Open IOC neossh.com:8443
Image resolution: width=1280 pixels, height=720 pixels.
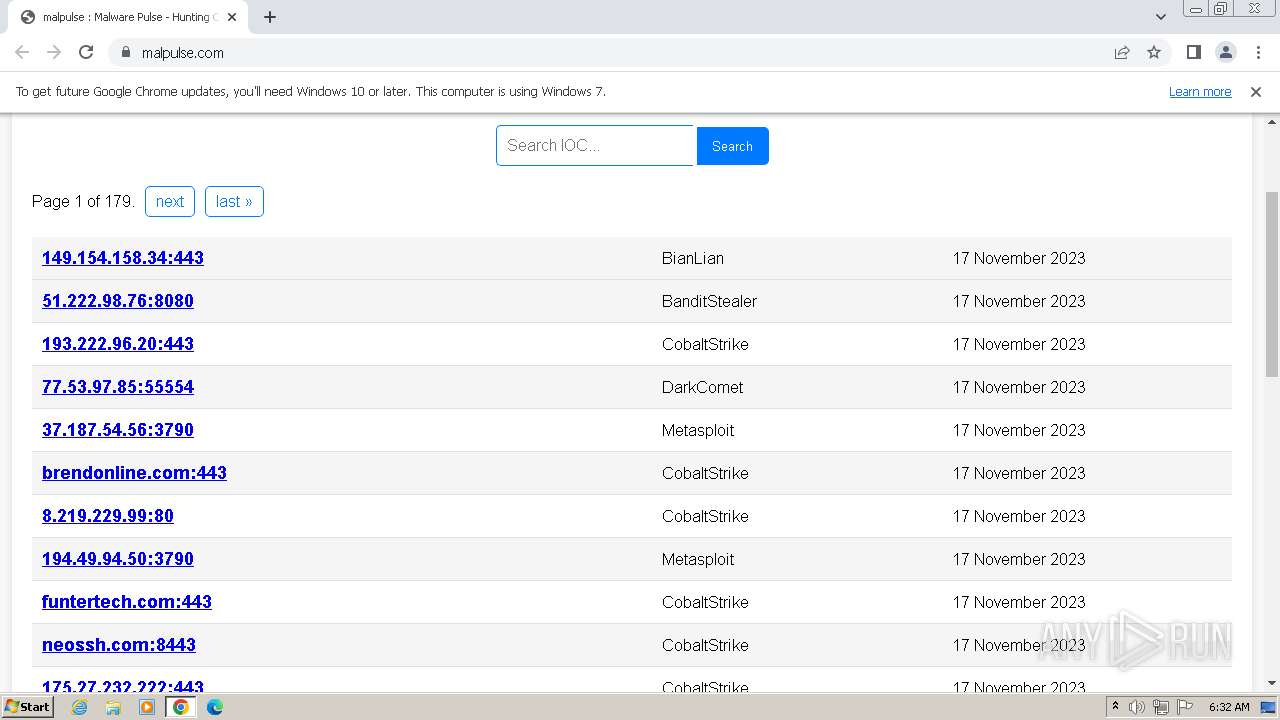click(x=119, y=645)
